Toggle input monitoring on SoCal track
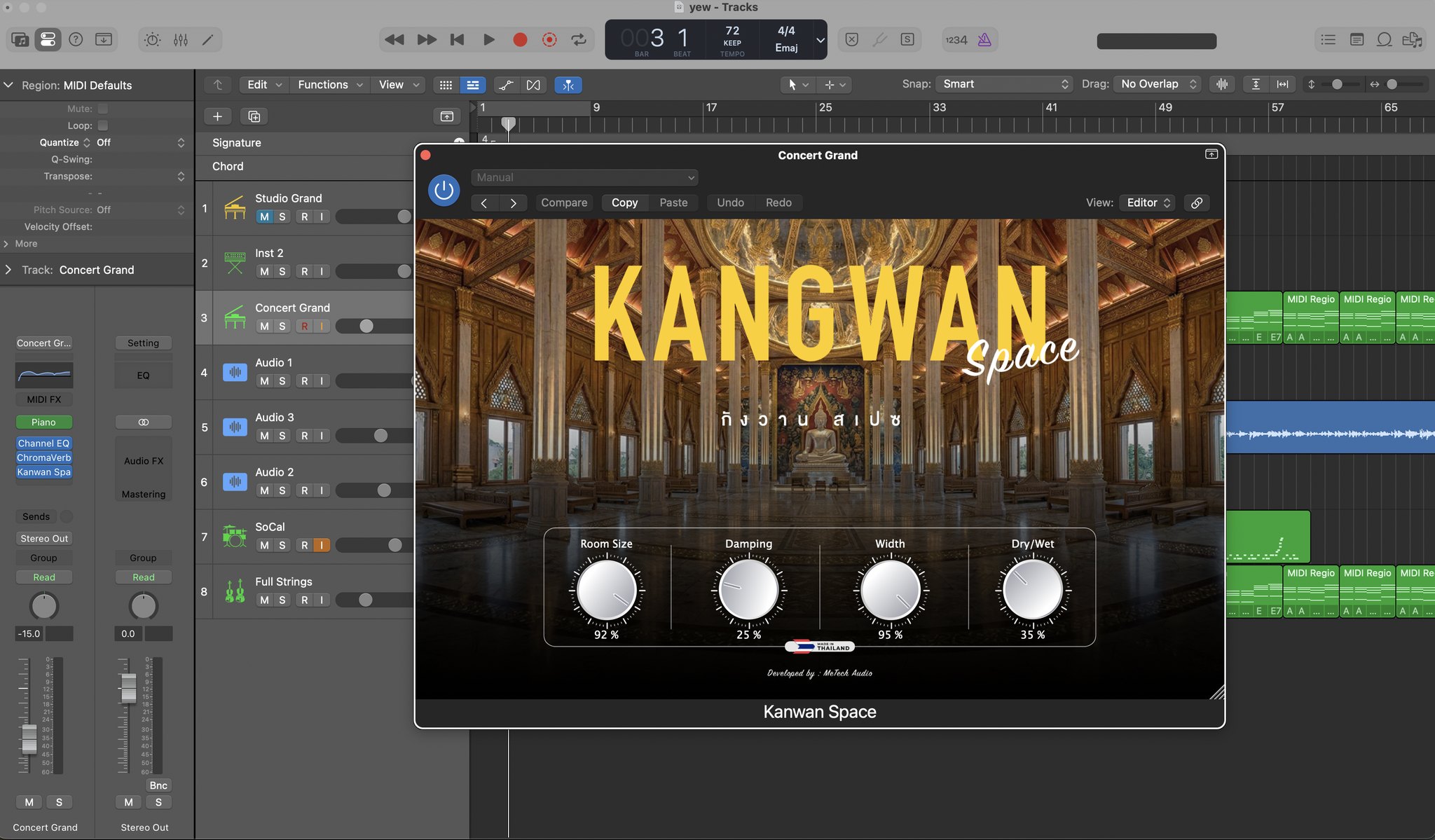This screenshot has width=1435, height=840. point(322,545)
